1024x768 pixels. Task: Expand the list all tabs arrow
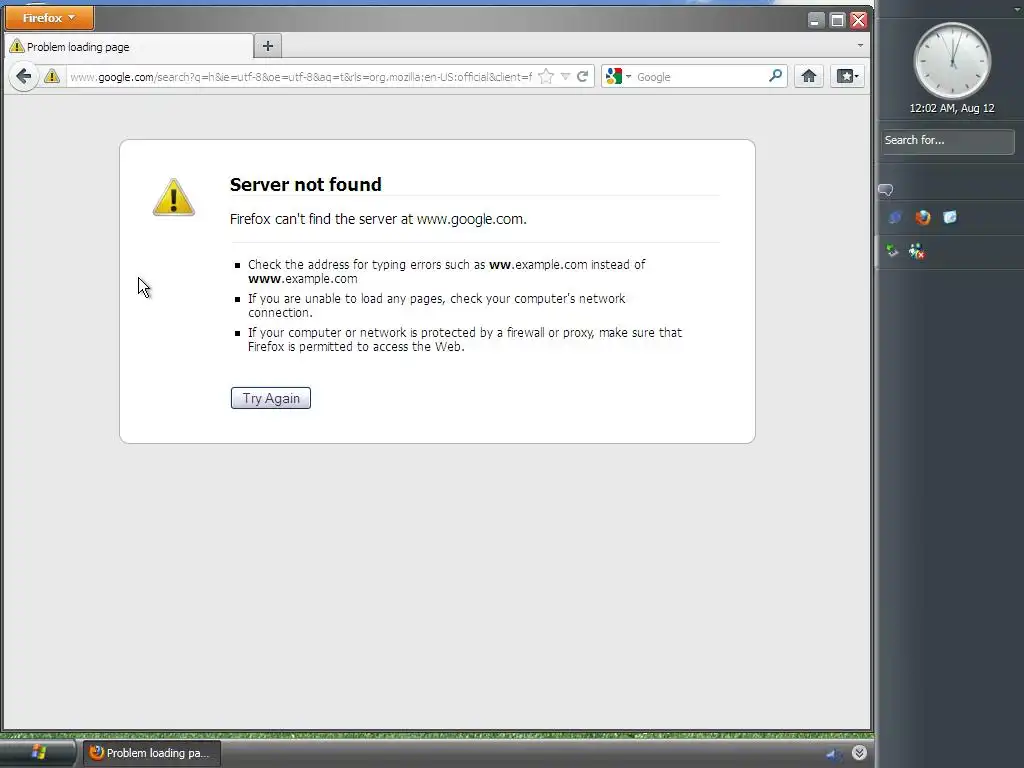coord(860,46)
